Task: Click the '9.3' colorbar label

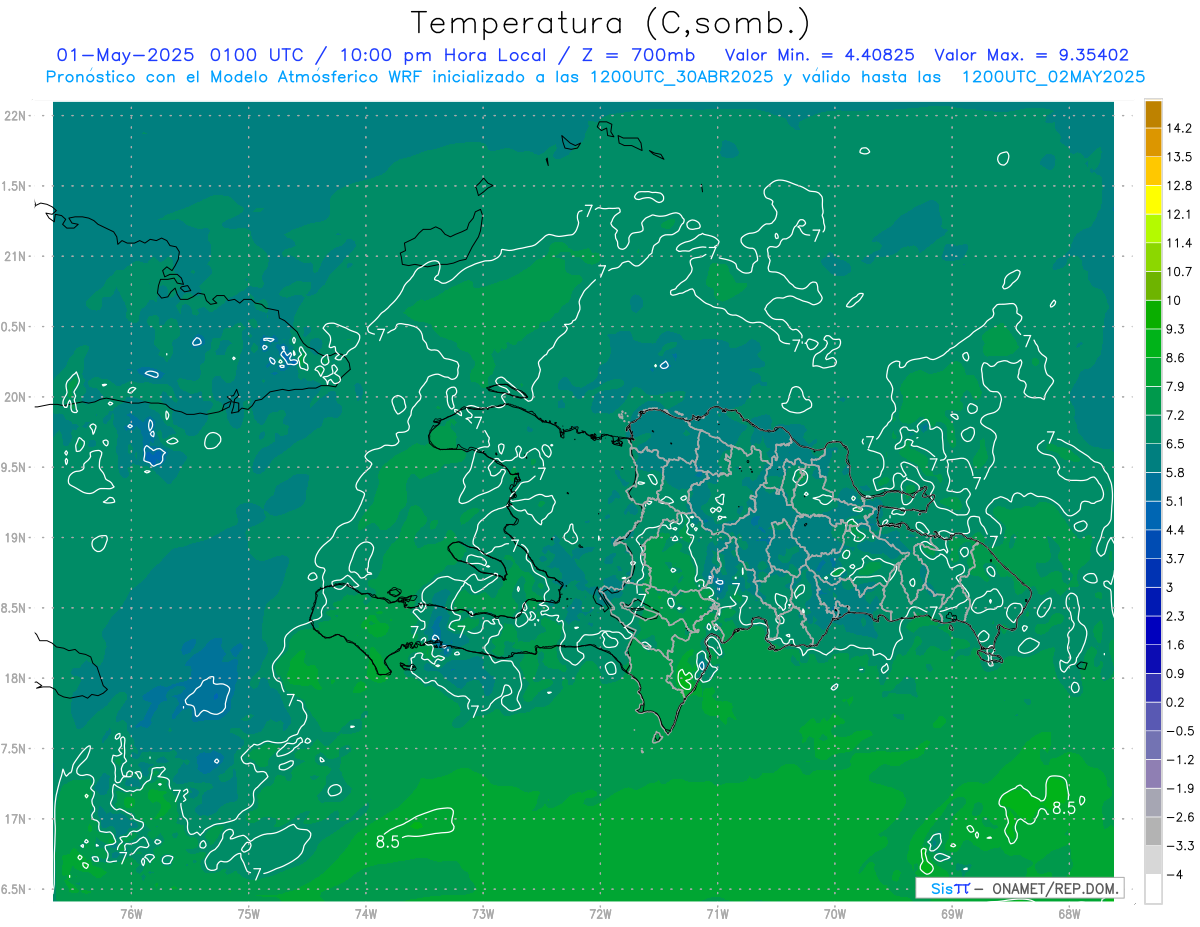Action: 1177,329
